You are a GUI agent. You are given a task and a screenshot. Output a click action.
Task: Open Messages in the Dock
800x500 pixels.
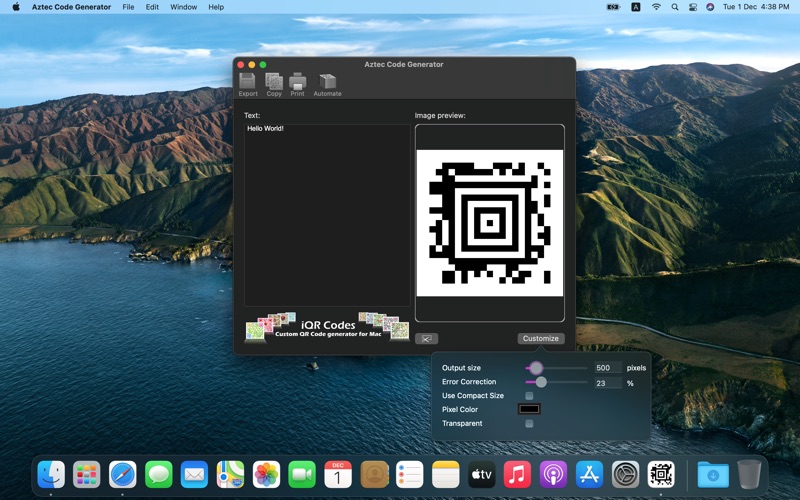click(x=159, y=475)
